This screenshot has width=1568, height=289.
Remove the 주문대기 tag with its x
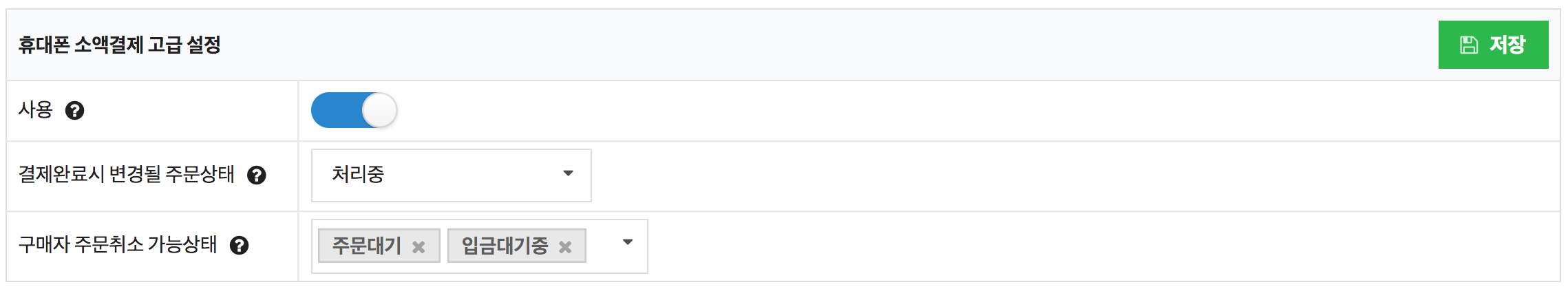(x=419, y=247)
